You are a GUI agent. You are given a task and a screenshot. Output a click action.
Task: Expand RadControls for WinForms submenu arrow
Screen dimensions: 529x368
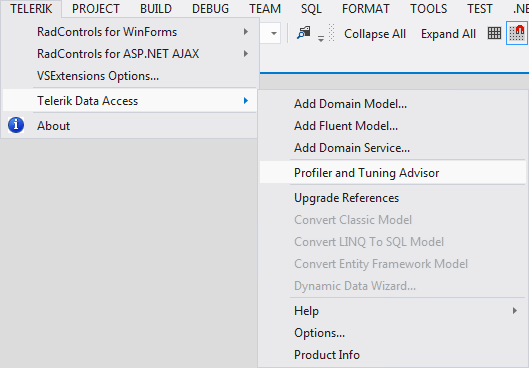(246, 32)
